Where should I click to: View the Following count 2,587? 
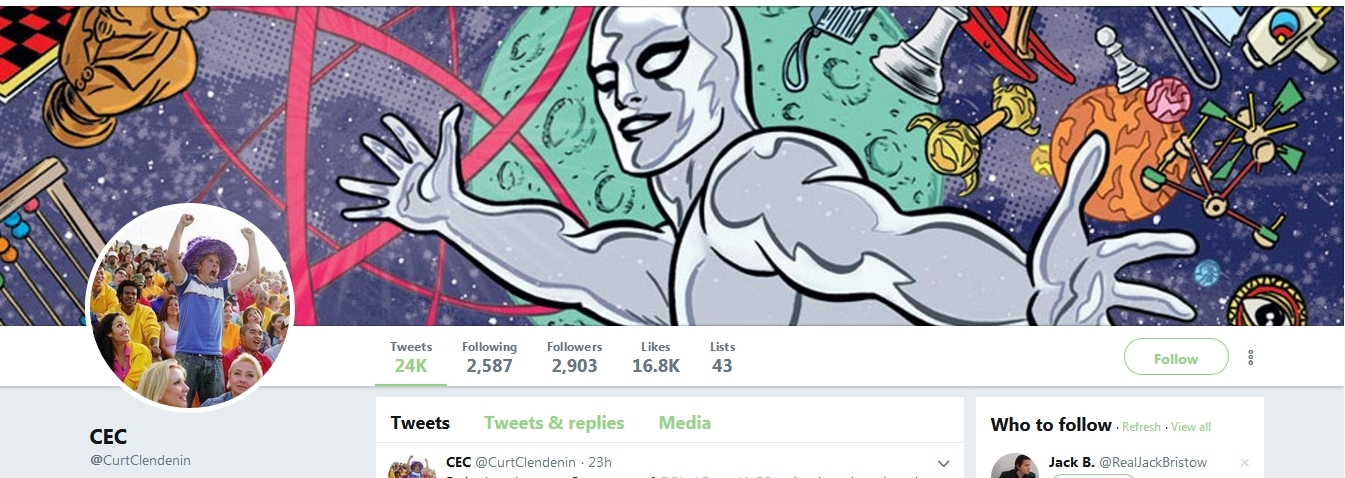(x=489, y=357)
